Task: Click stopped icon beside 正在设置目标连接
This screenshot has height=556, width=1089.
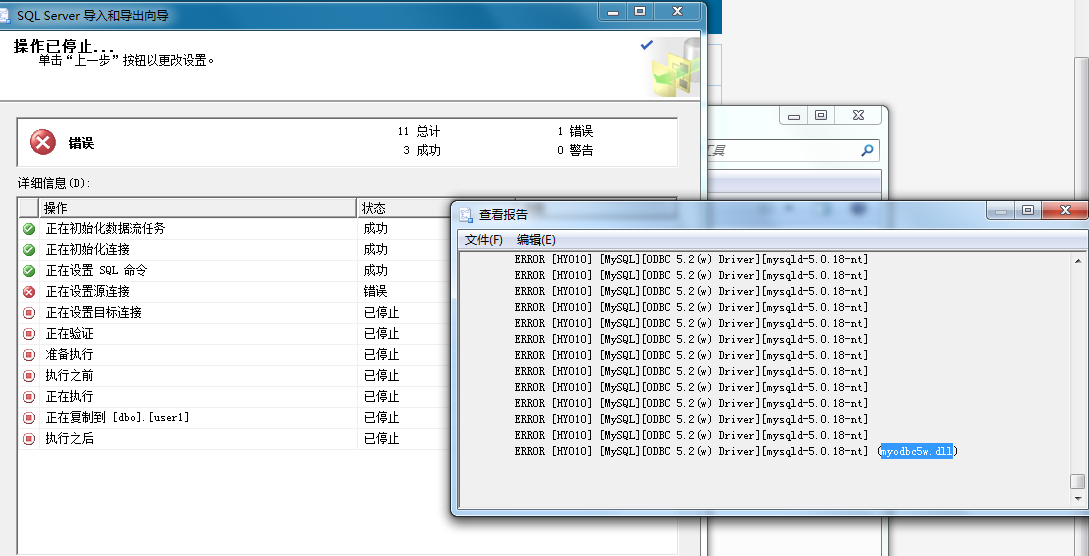Action: pos(28,313)
